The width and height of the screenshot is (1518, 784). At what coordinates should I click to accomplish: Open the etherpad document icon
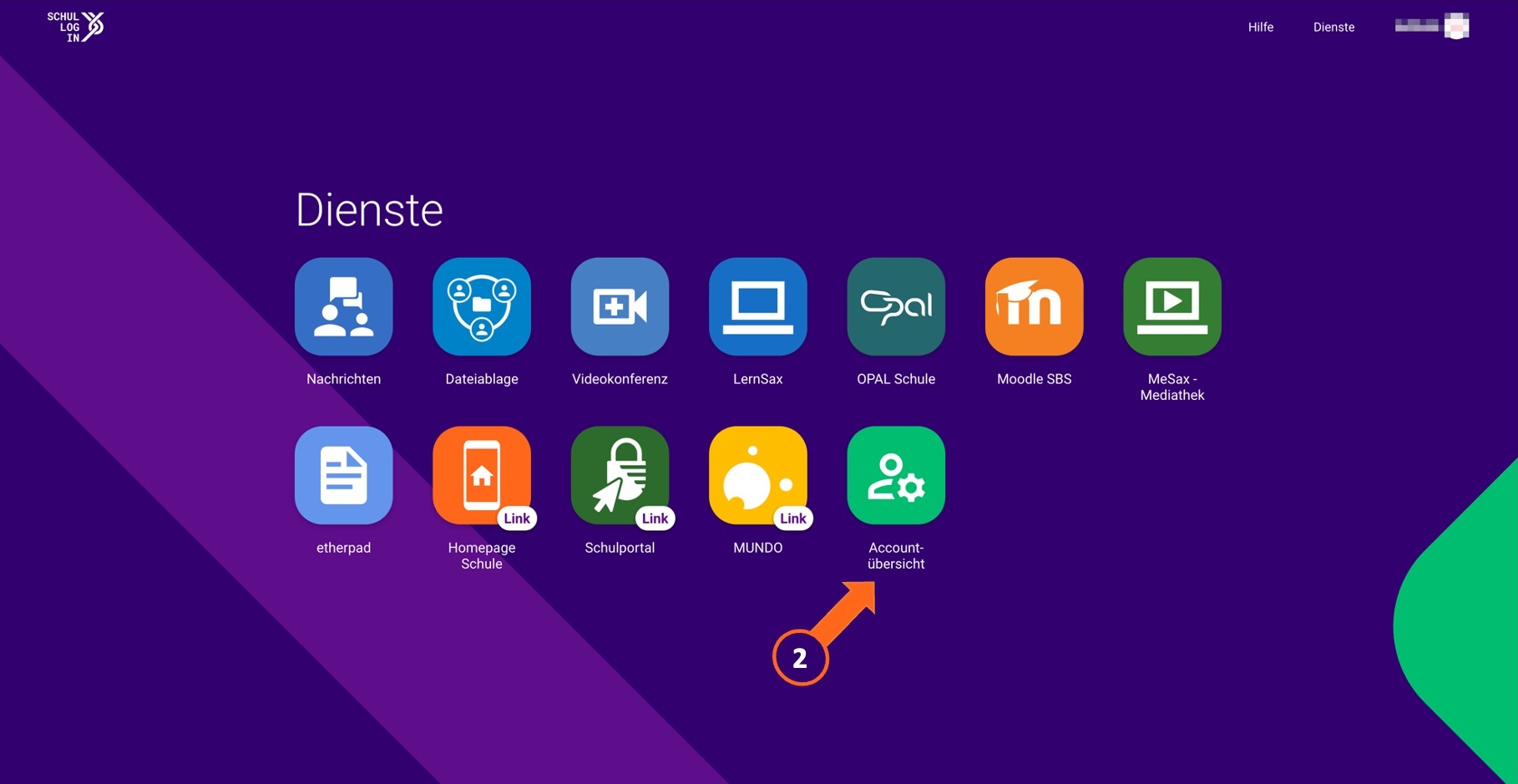pos(343,475)
